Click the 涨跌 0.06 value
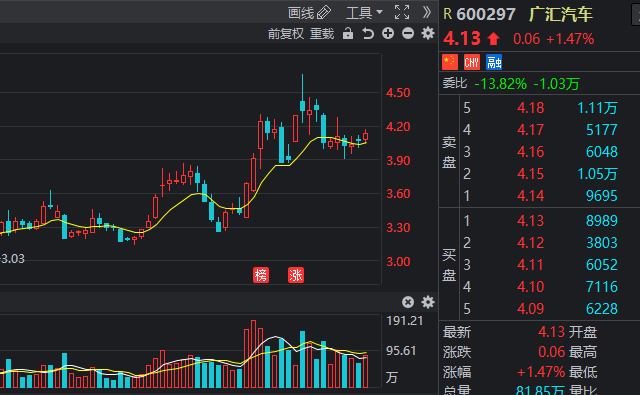Screen dimensions: 640x395 click(551, 352)
